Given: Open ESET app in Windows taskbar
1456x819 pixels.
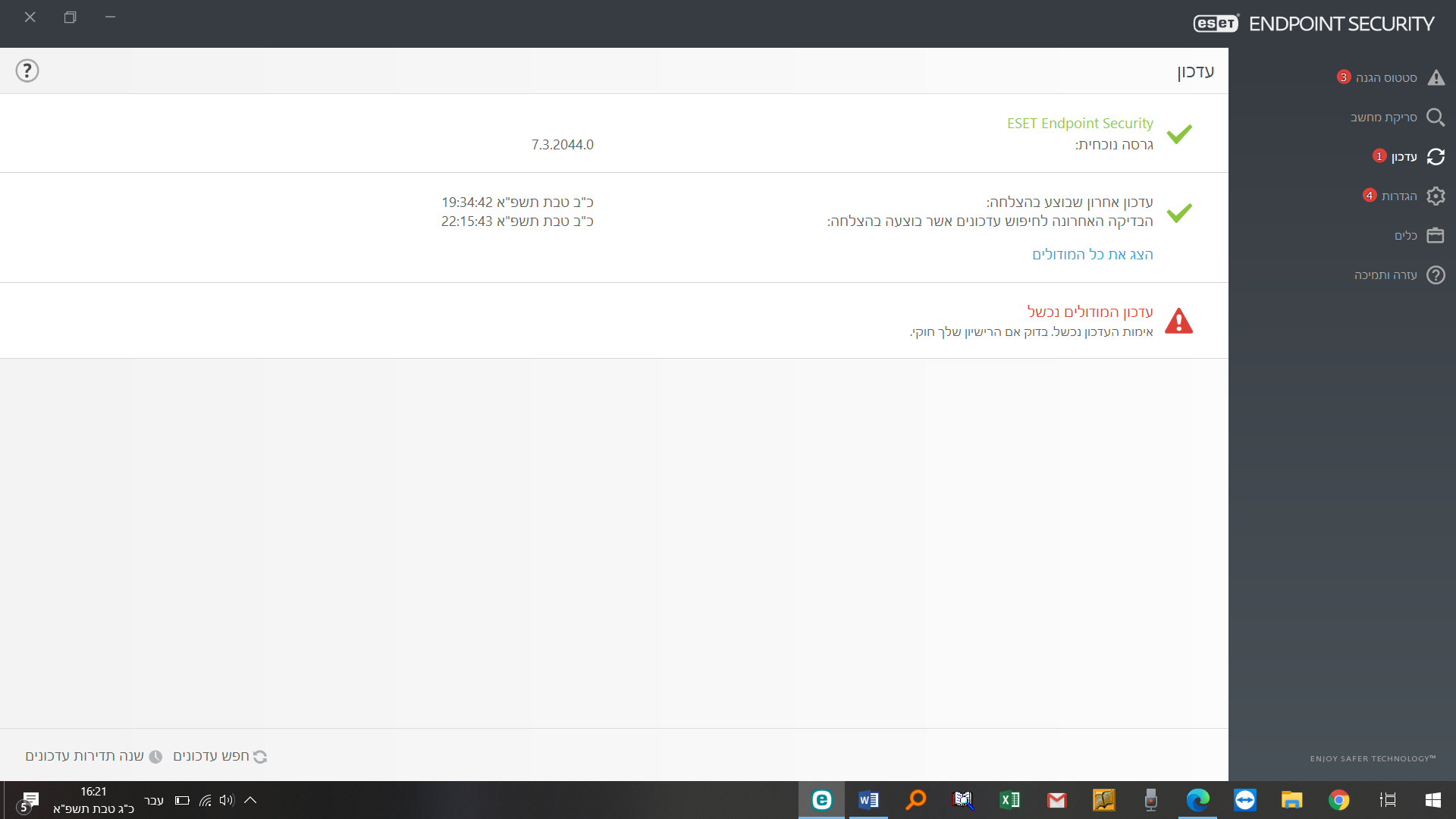Looking at the screenshot, I should tap(821, 800).
